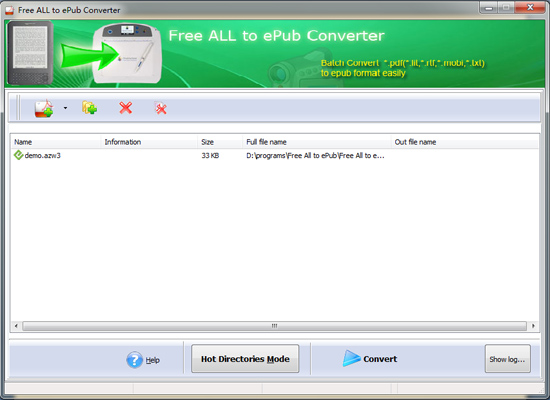Open Help with the question mark icon
This screenshot has height=400, width=550.
[134, 360]
